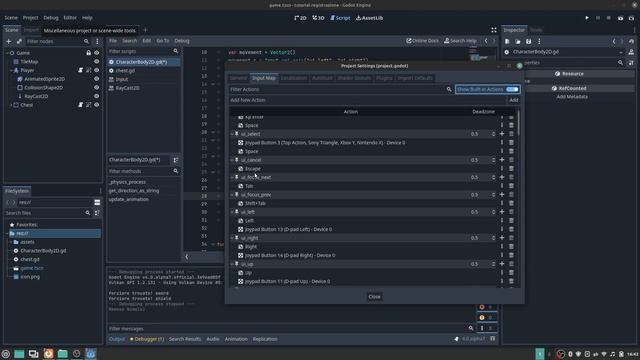Hide the RayCast2D node in the scene tree
This screenshot has height=360, width=640.
97,96
